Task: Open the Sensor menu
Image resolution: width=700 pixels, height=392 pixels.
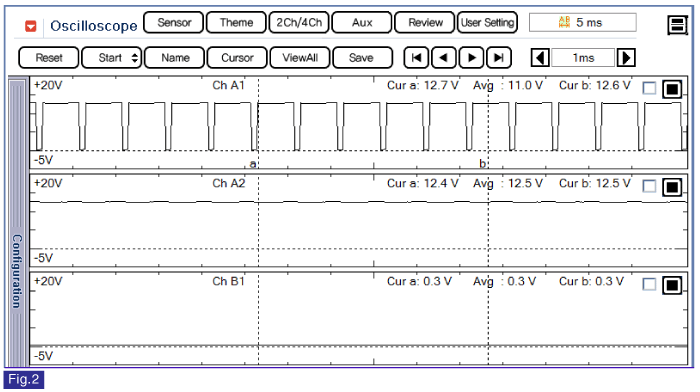Action: [x=174, y=23]
